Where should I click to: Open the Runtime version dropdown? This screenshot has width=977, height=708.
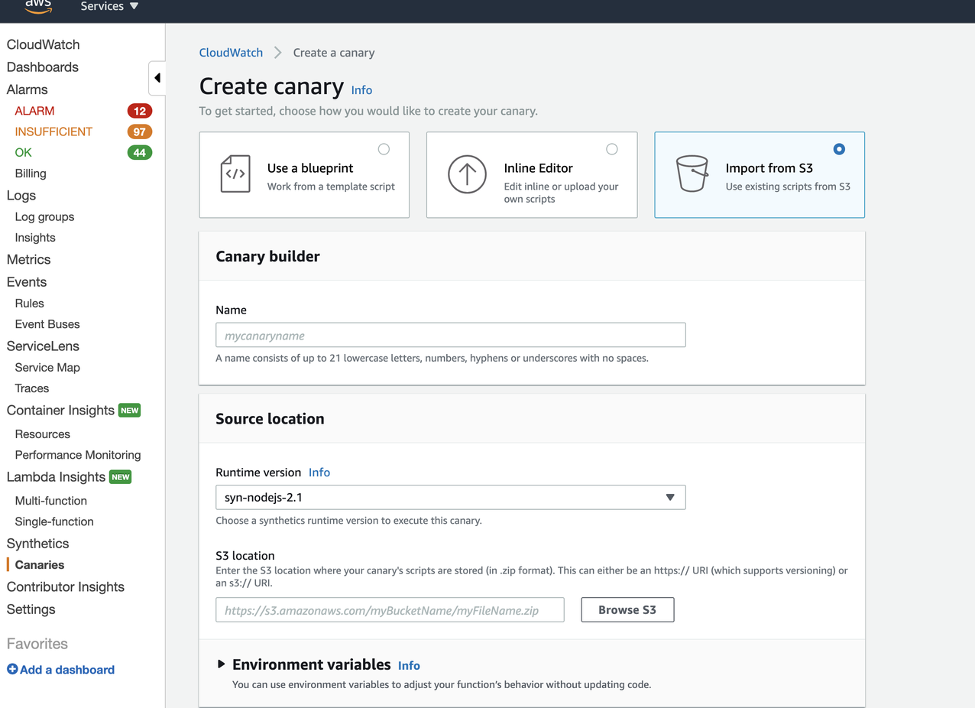450,496
